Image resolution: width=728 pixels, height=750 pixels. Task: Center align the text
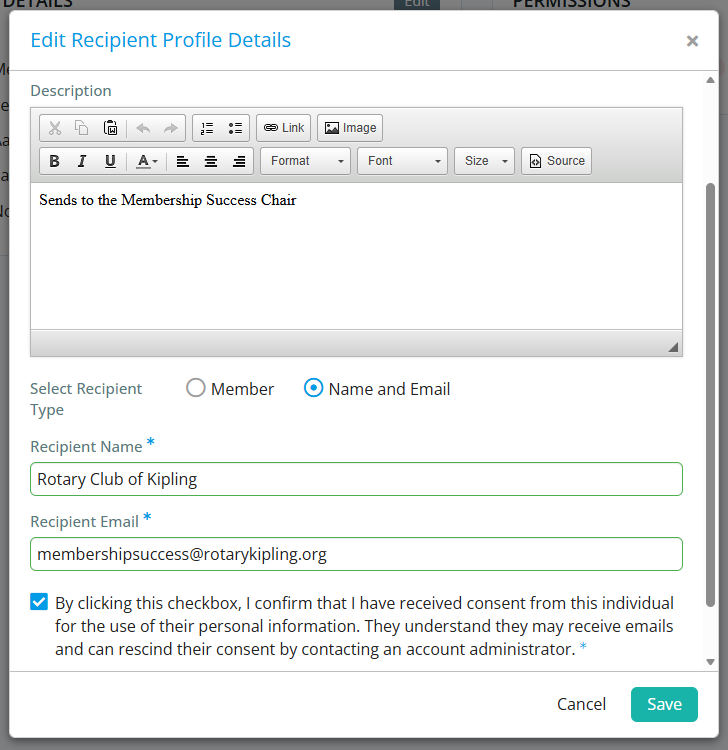coord(210,161)
